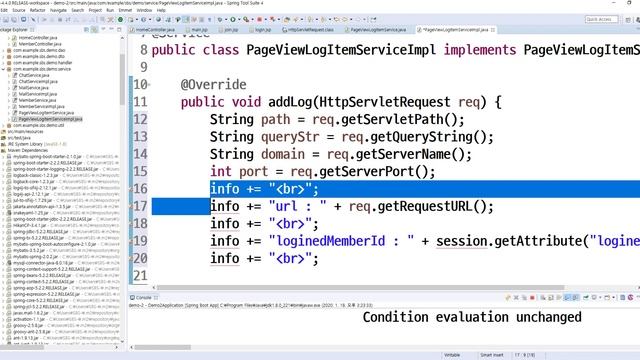Select the src/main/resources folder
640x360 pixels.
coord(25,131)
